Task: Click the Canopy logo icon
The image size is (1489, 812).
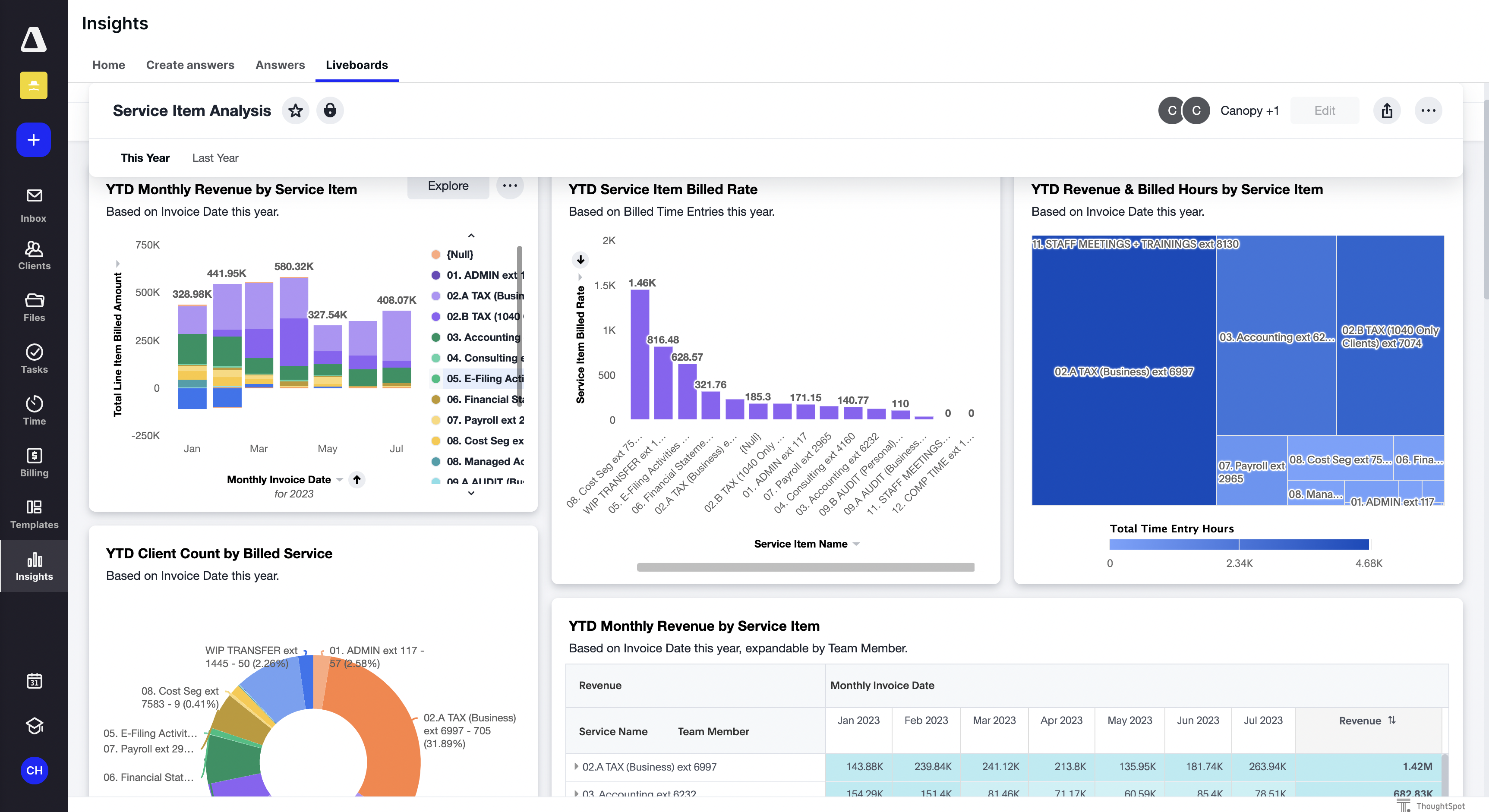Action: coord(34,39)
